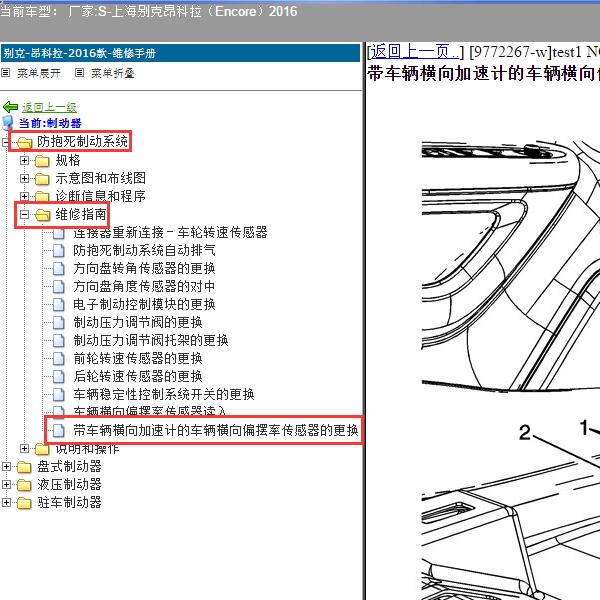Open 连接器重新连接－车轮转速传感器 document

tap(170, 232)
